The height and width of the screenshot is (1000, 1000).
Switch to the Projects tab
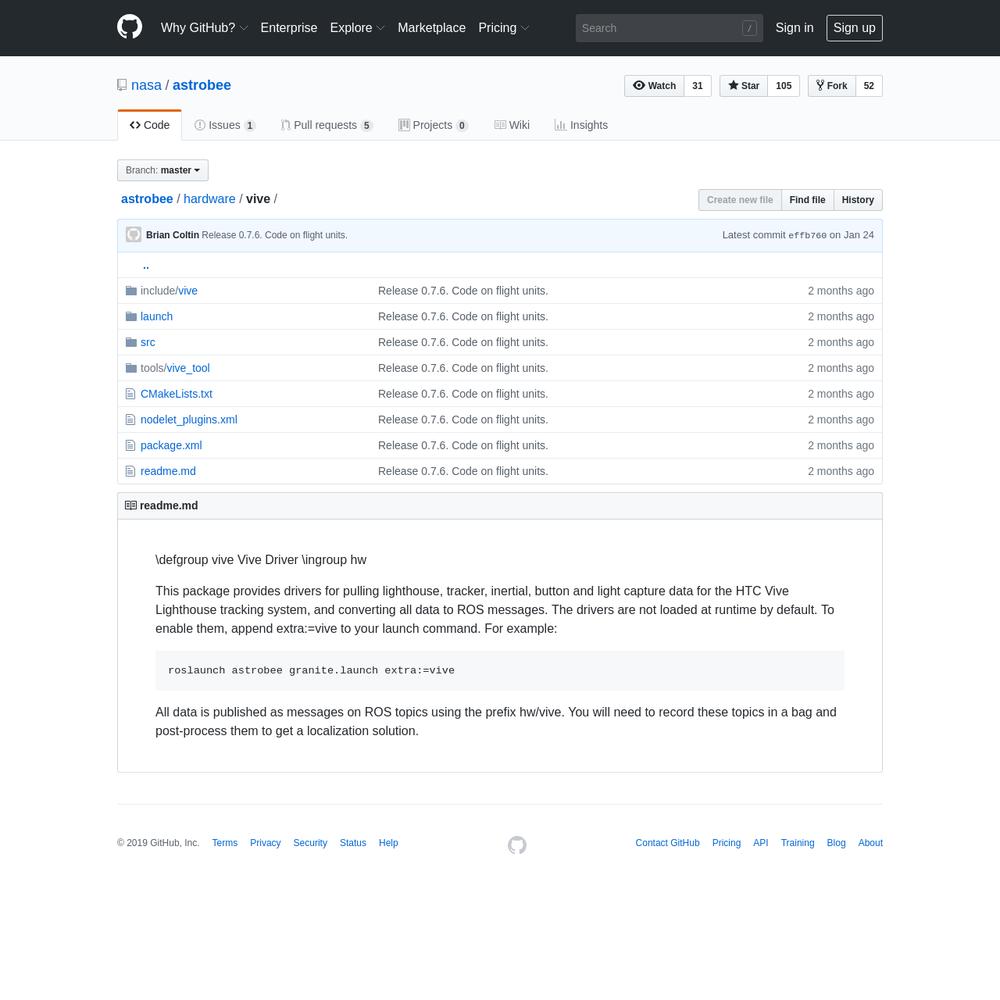click(433, 125)
